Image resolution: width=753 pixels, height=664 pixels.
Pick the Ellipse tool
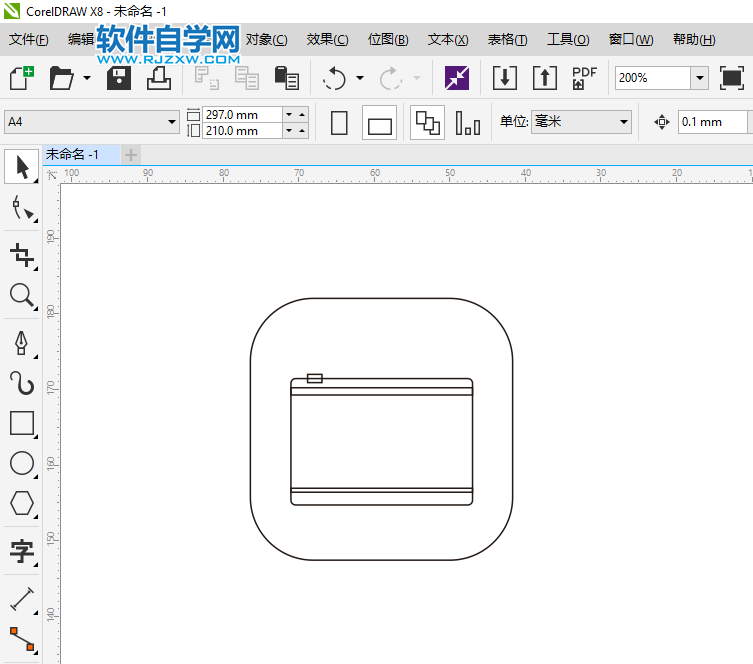22,463
